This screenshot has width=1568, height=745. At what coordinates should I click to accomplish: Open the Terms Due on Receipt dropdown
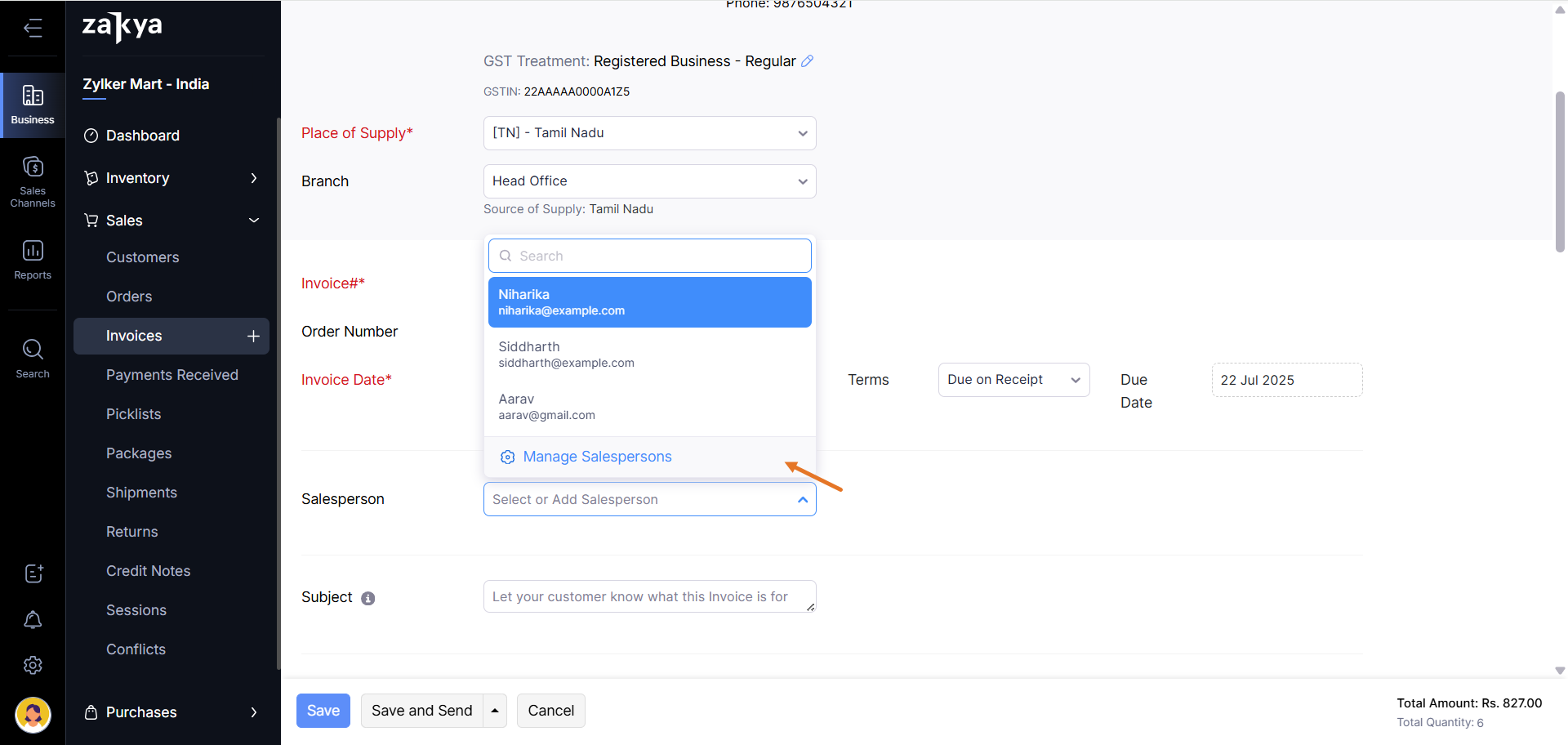click(1013, 380)
